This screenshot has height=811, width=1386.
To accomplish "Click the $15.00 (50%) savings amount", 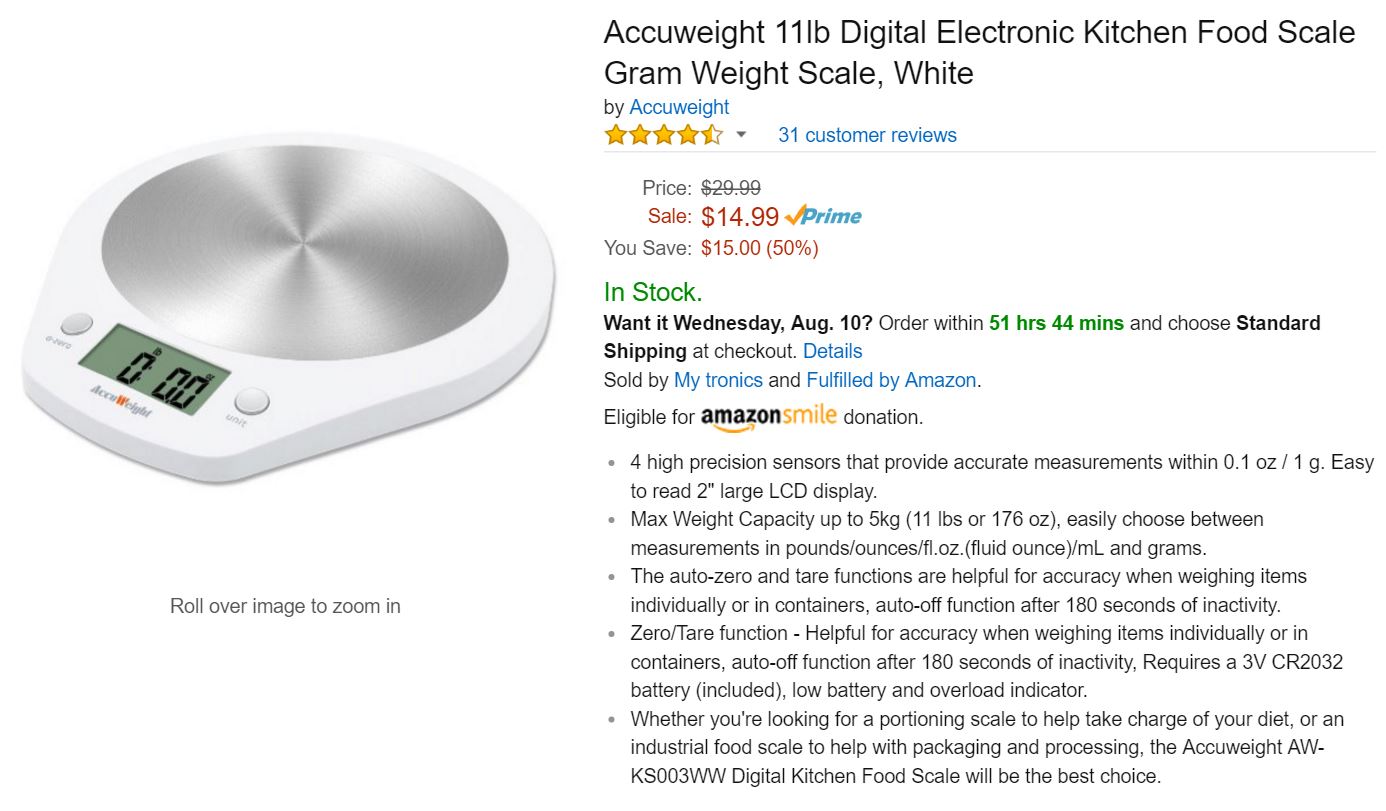I will [759, 248].
